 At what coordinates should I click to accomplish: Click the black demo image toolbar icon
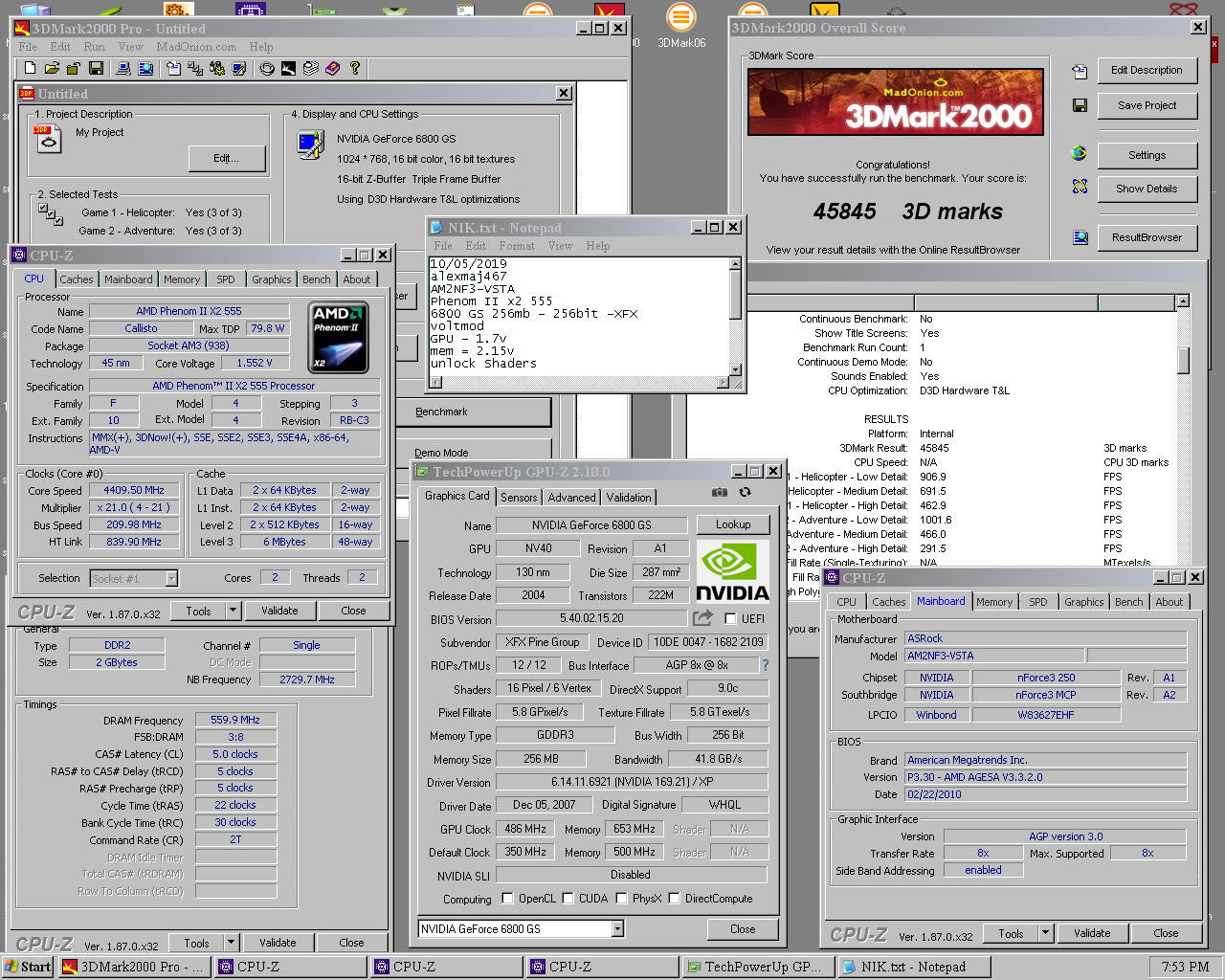point(289,68)
